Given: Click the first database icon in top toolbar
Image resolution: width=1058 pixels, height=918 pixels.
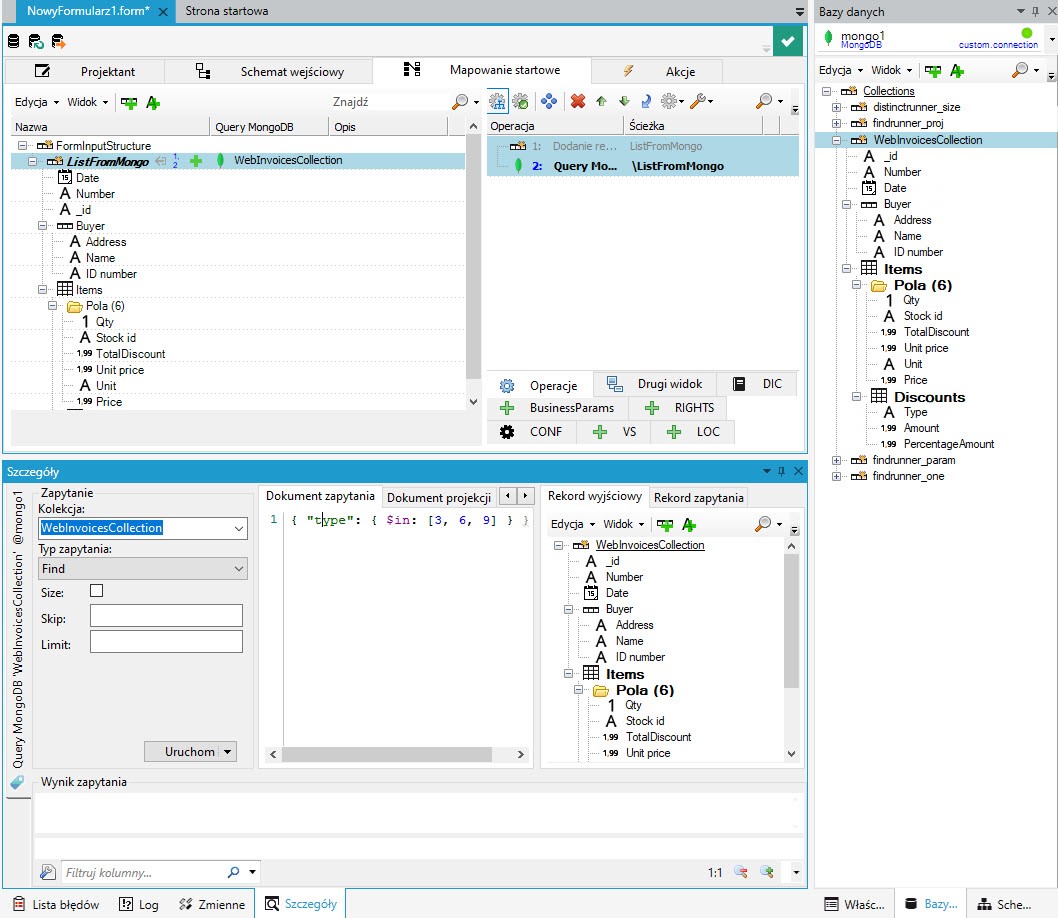Looking at the screenshot, I should [x=13, y=42].
